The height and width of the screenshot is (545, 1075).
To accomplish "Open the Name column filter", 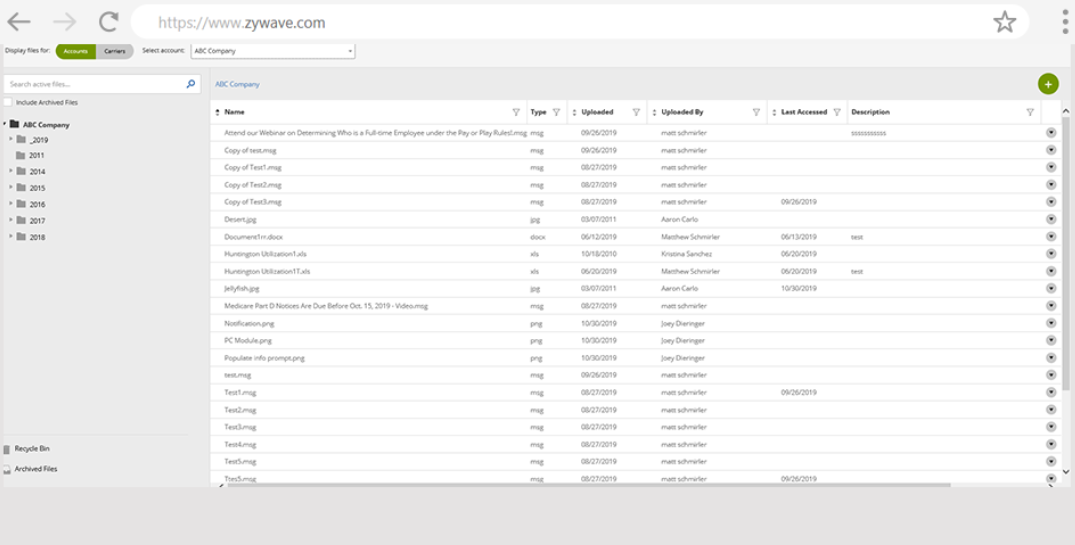I will pos(516,112).
